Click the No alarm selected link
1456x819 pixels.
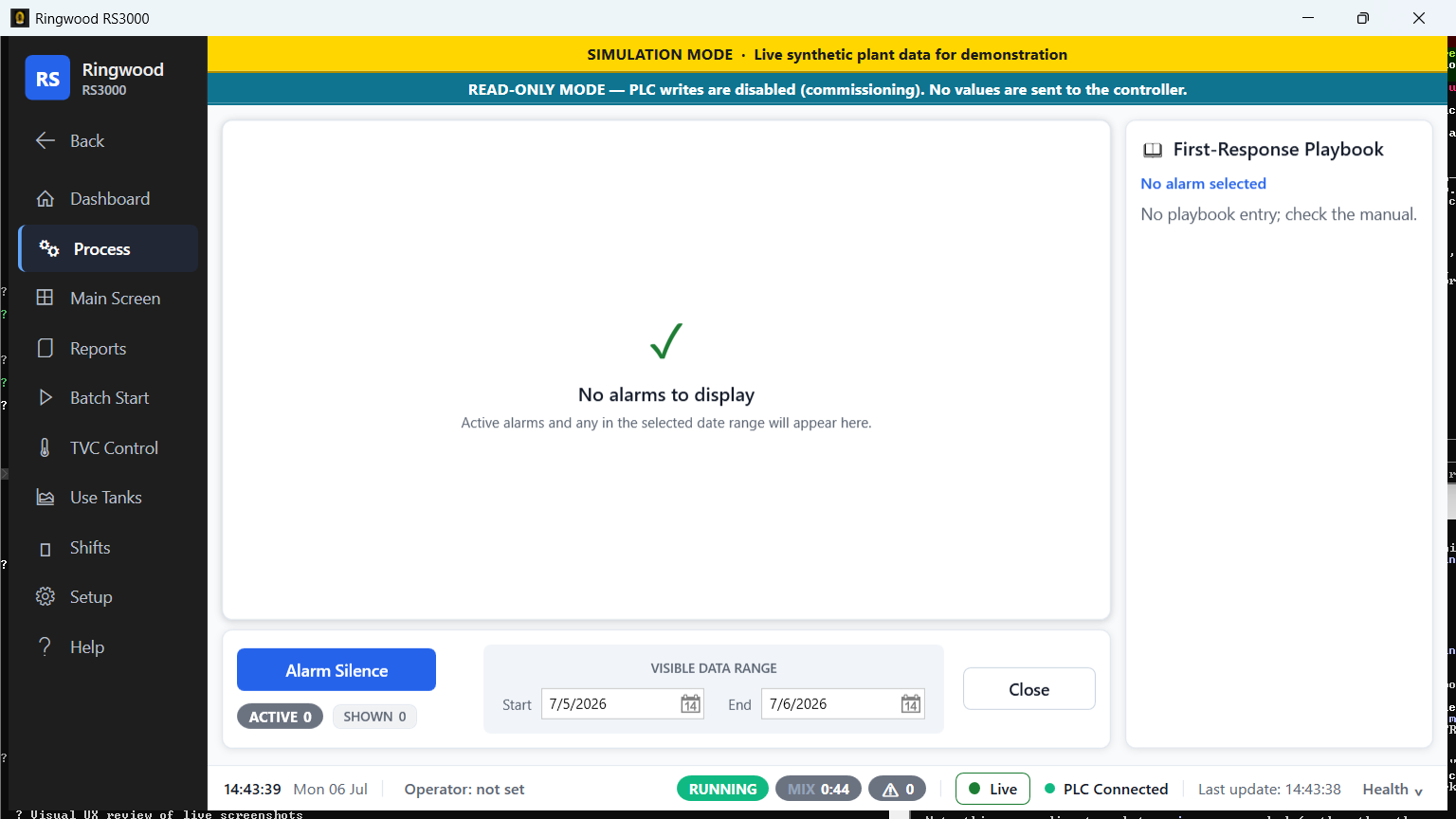point(1203,184)
